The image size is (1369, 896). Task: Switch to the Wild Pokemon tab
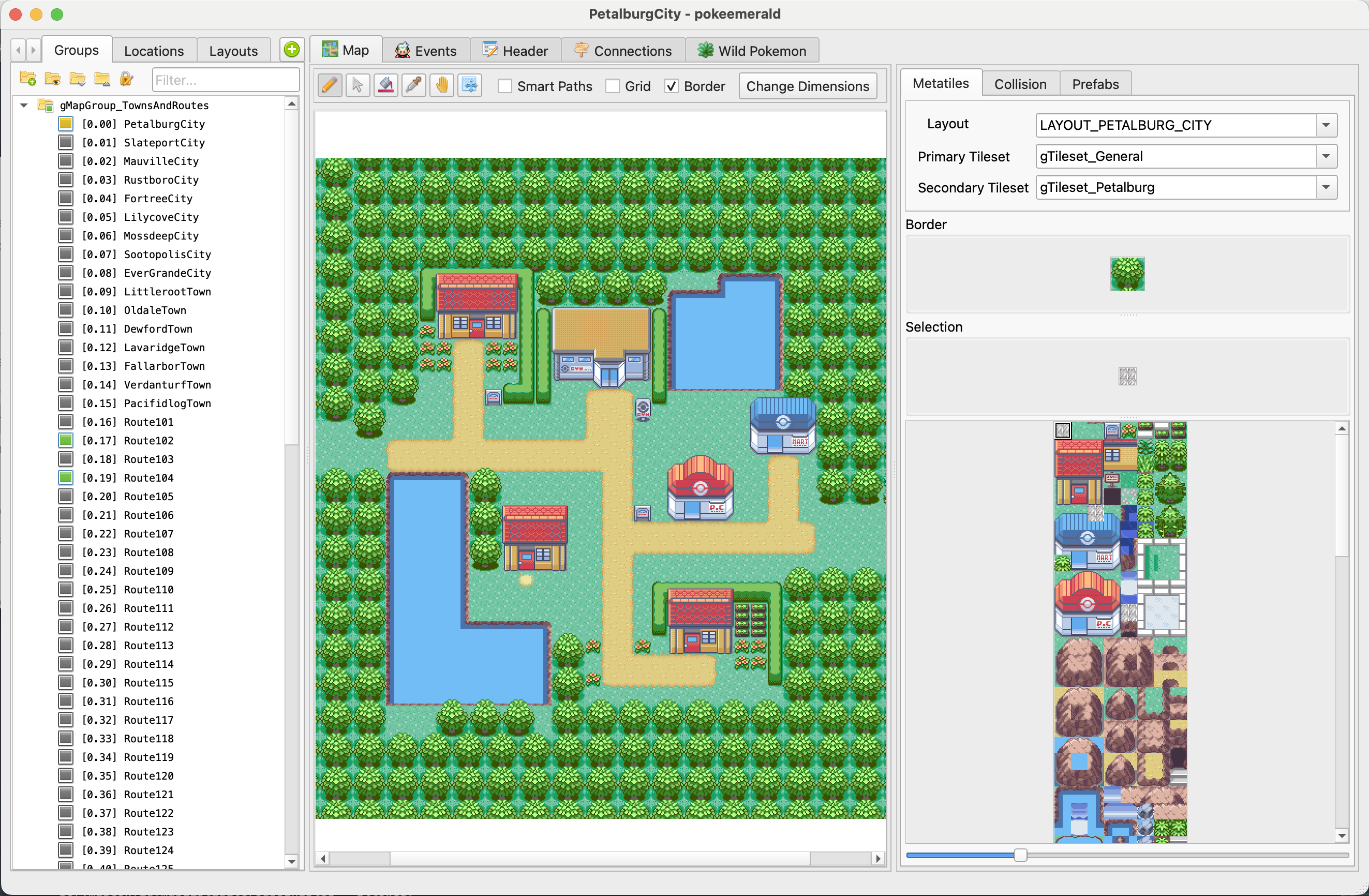coord(752,51)
